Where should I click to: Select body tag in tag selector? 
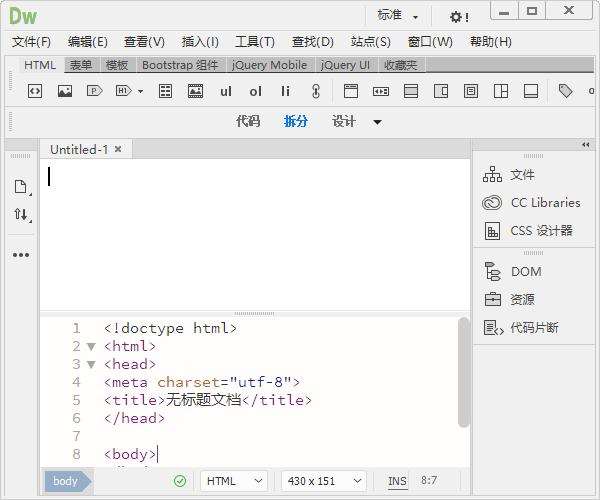coord(68,481)
